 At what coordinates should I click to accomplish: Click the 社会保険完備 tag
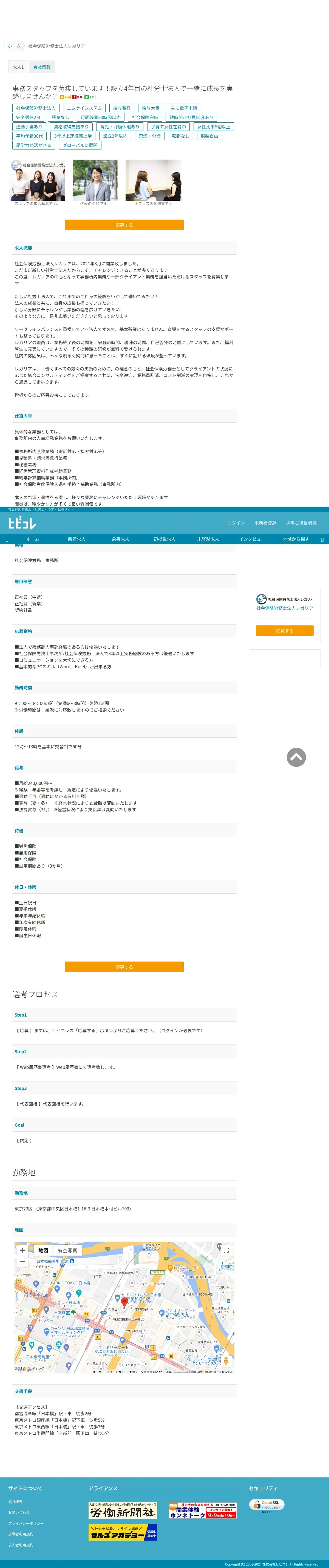(145, 117)
